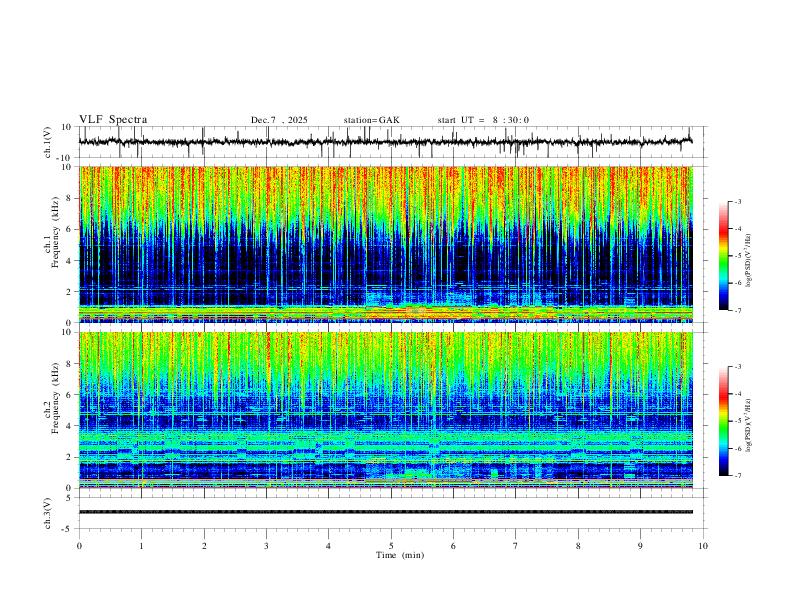Click the "9" tick on the time axis
Image resolution: width=792 pixels, height=612 pixels.
640,546
